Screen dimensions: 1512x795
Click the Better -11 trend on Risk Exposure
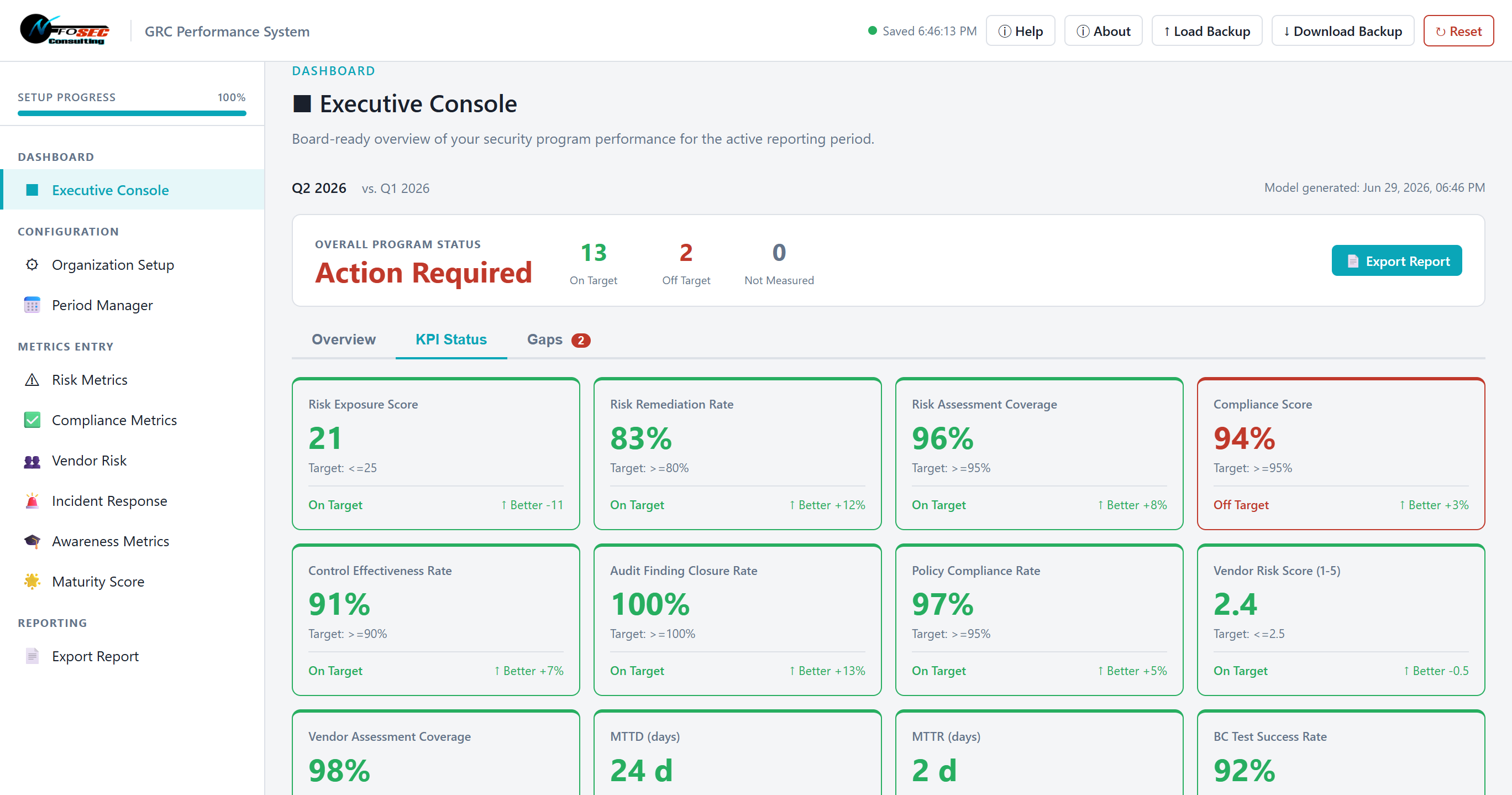click(532, 504)
